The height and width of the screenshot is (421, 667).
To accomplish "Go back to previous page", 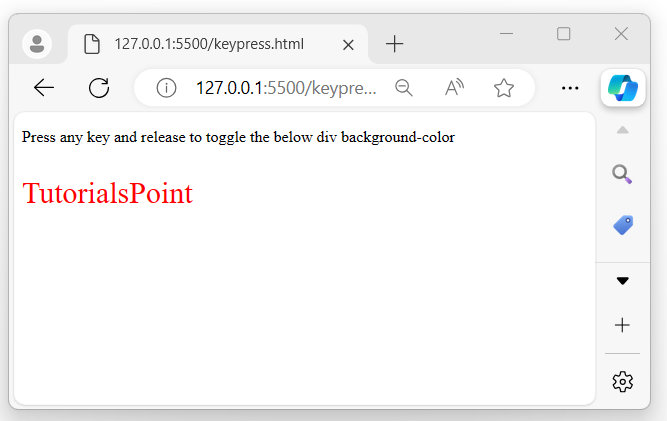I will coord(43,88).
